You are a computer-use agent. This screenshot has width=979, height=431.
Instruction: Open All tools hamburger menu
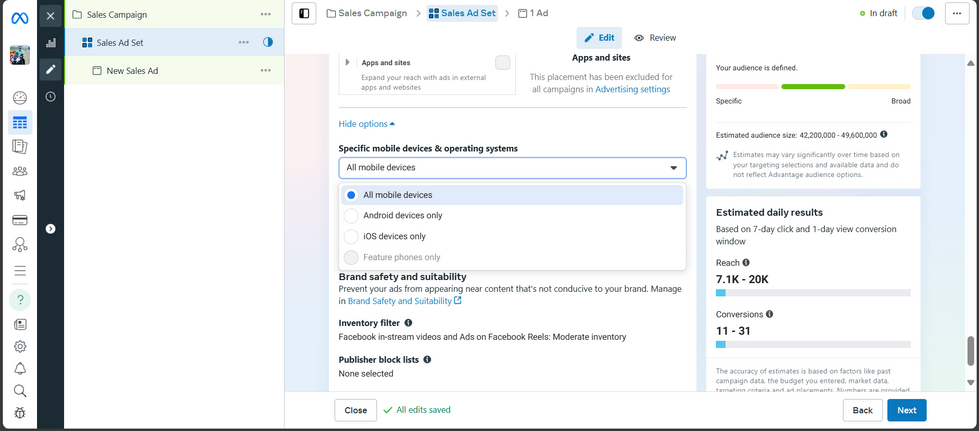[20, 270]
